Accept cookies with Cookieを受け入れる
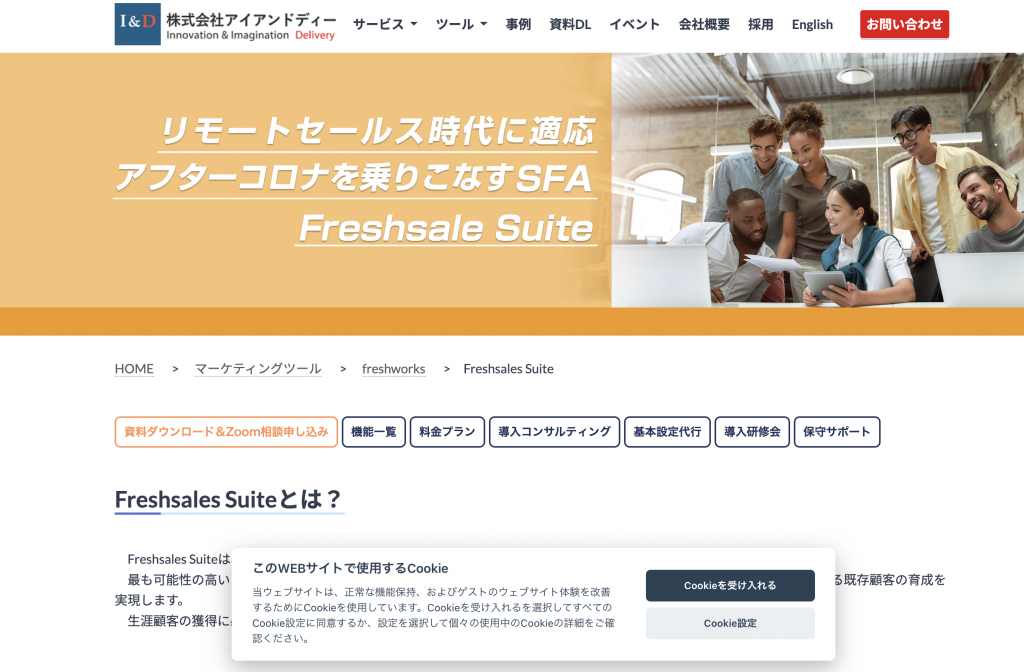This screenshot has height=672, width=1024. pyautogui.click(x=730, y=586)
